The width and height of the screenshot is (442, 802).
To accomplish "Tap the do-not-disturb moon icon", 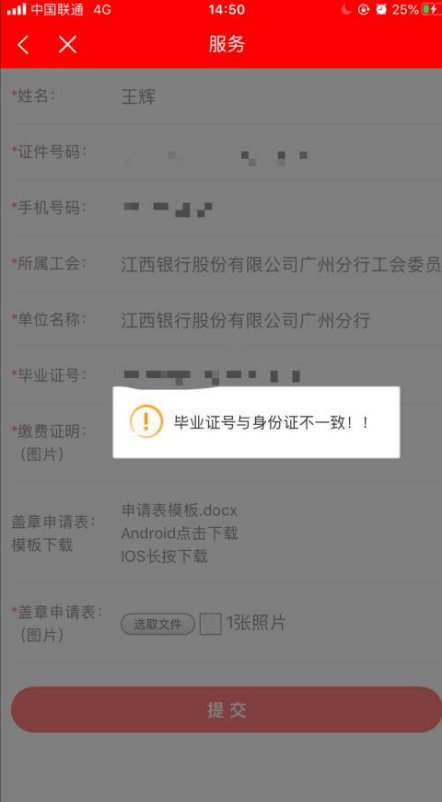I will (346, 10).
